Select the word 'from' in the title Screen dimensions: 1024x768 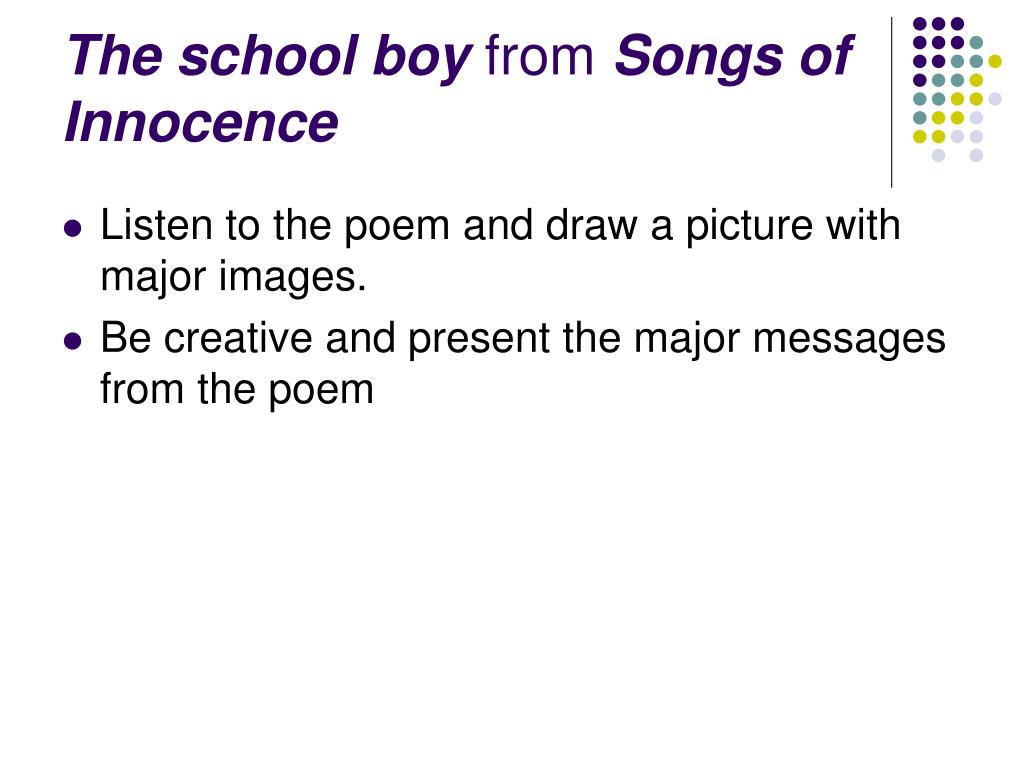tap(539, 56)
